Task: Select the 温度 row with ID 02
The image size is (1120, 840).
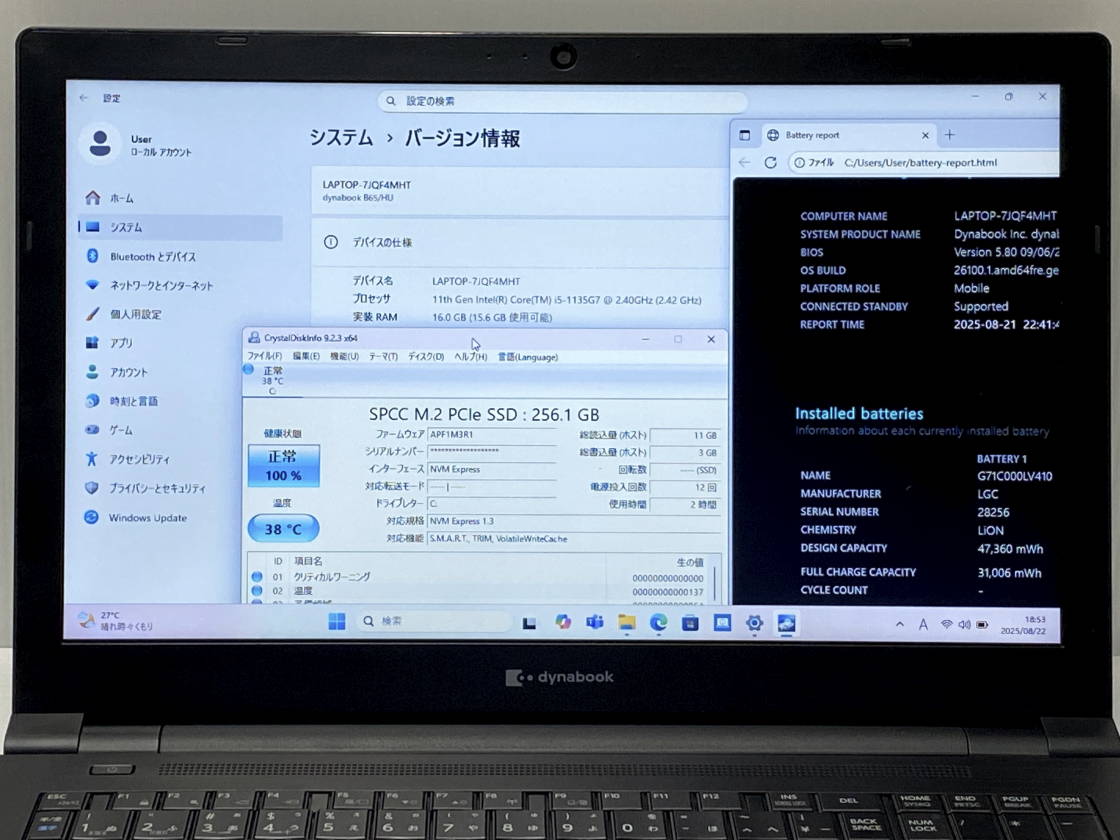Action: (x=478, y=591)
